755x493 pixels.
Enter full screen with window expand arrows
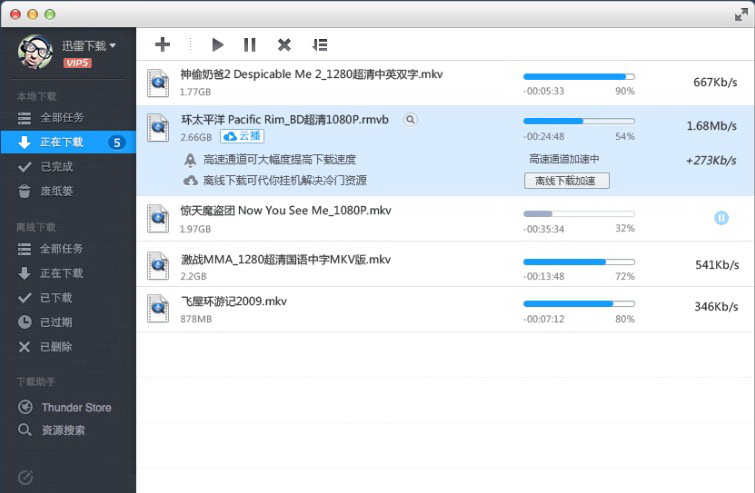742,15
